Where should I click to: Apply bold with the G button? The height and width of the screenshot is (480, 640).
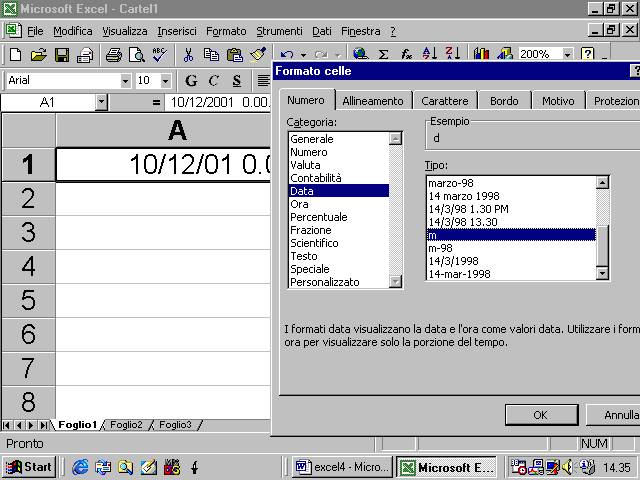click(191, 81)
